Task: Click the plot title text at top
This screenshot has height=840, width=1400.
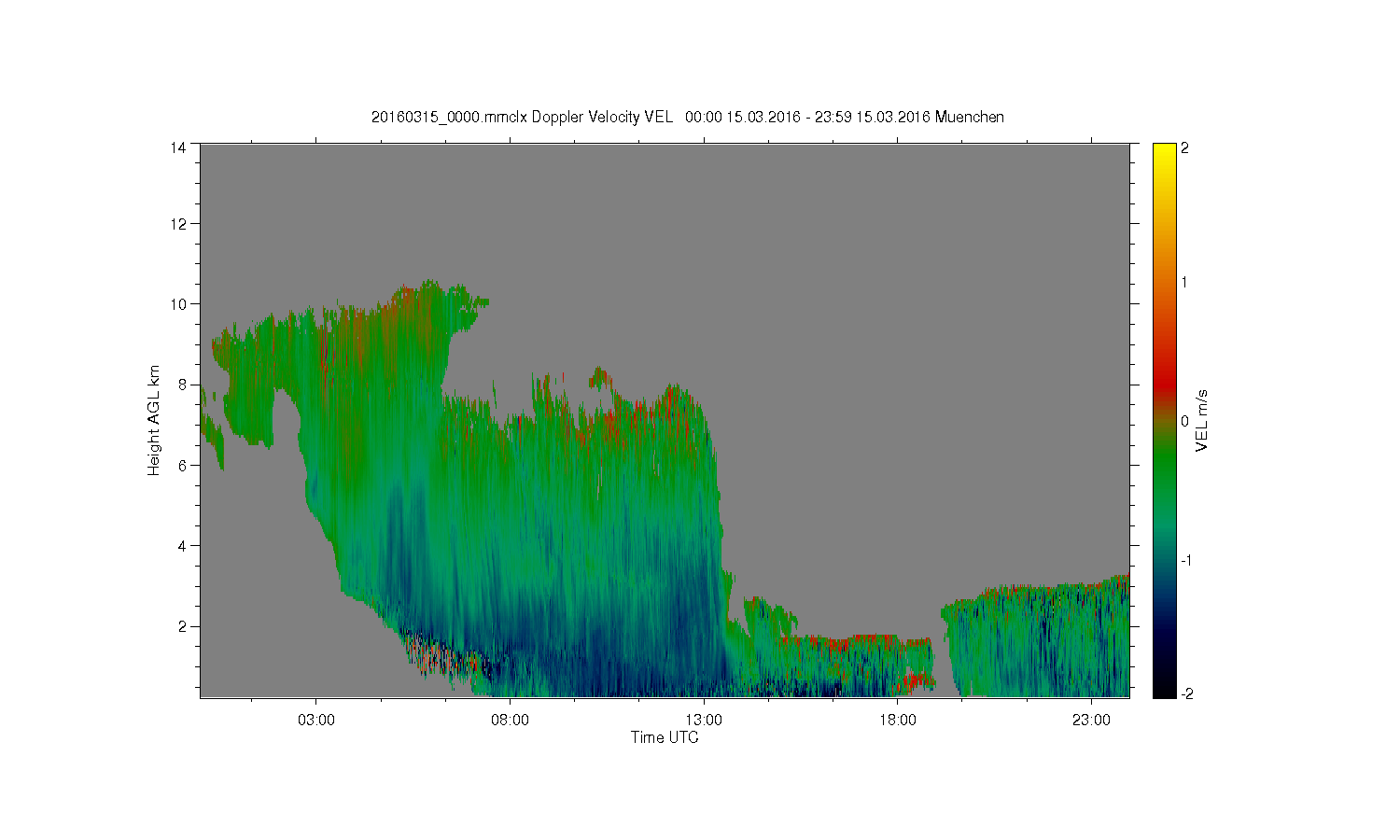Action: [x=687, y=117]
